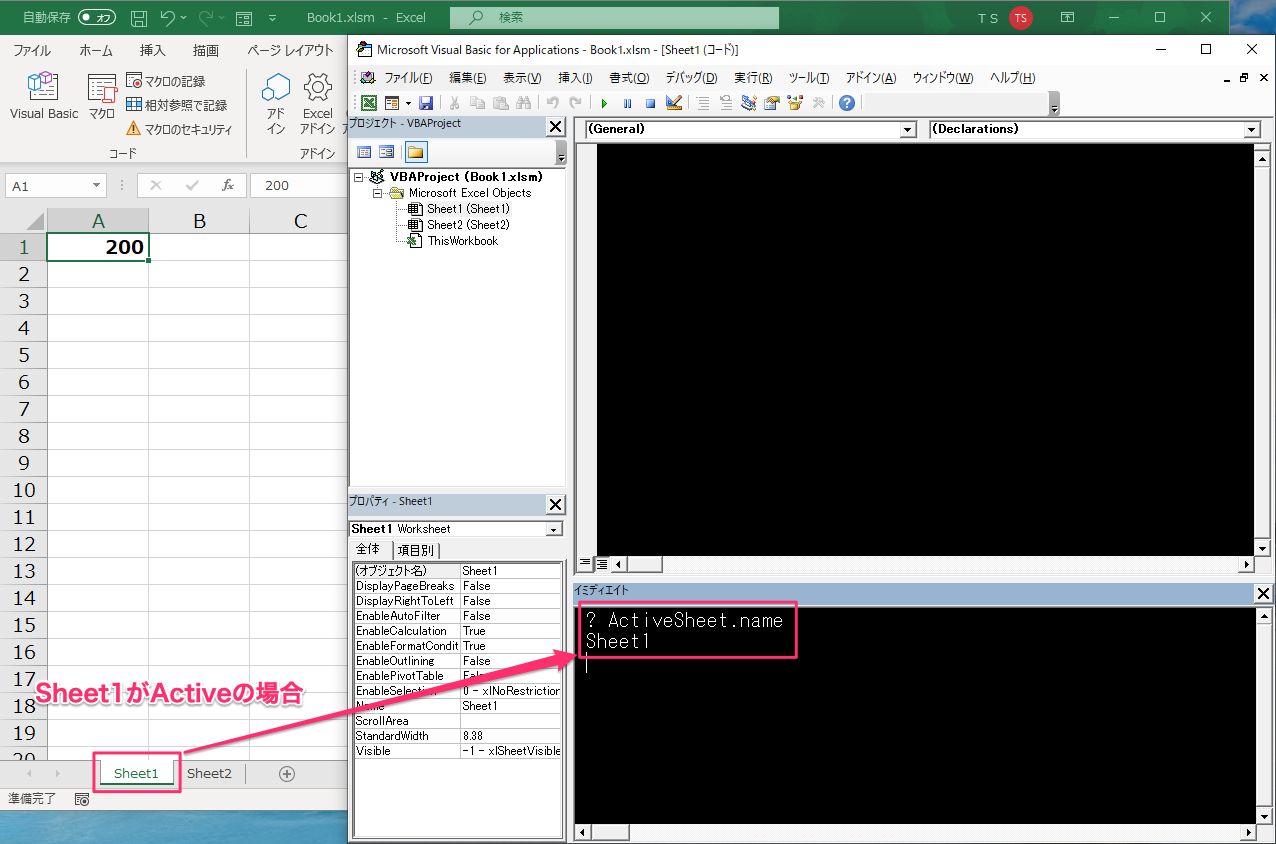Open the デバッグ(D) menu
Viewport: 1276px width, 844px height.
pyautogui.click(x=691, y=78)
